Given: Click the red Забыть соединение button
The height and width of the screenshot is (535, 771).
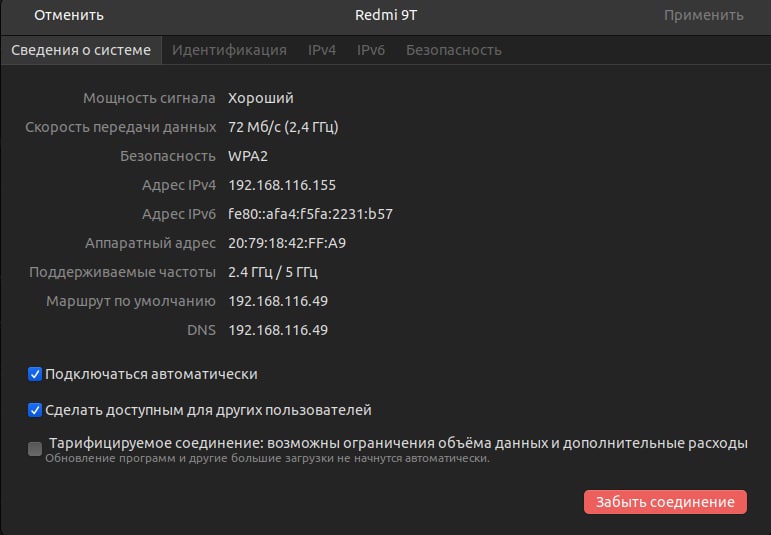Looking at the screenshot, I should coord(665,502).
